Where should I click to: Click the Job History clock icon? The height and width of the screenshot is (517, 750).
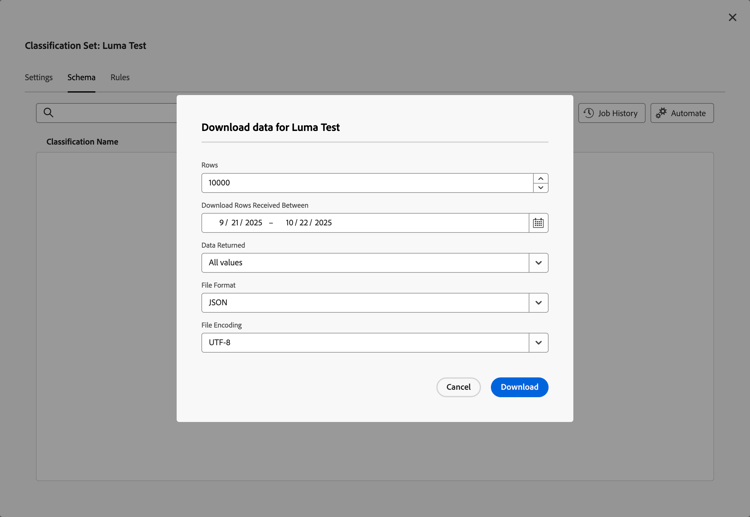tap(589, 113)
